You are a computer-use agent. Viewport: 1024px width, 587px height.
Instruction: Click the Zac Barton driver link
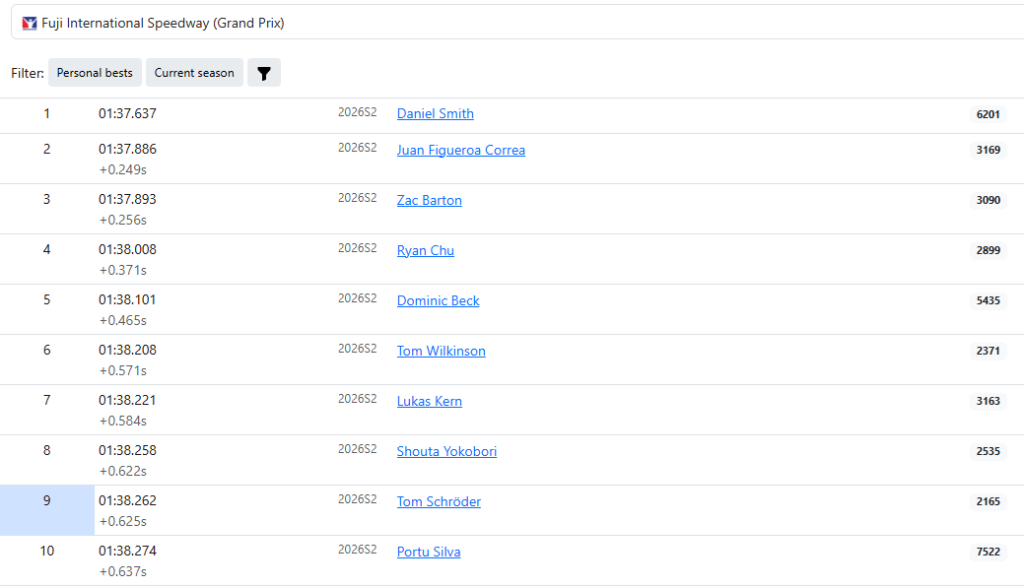pyautogui.click(x=429, y=200)
